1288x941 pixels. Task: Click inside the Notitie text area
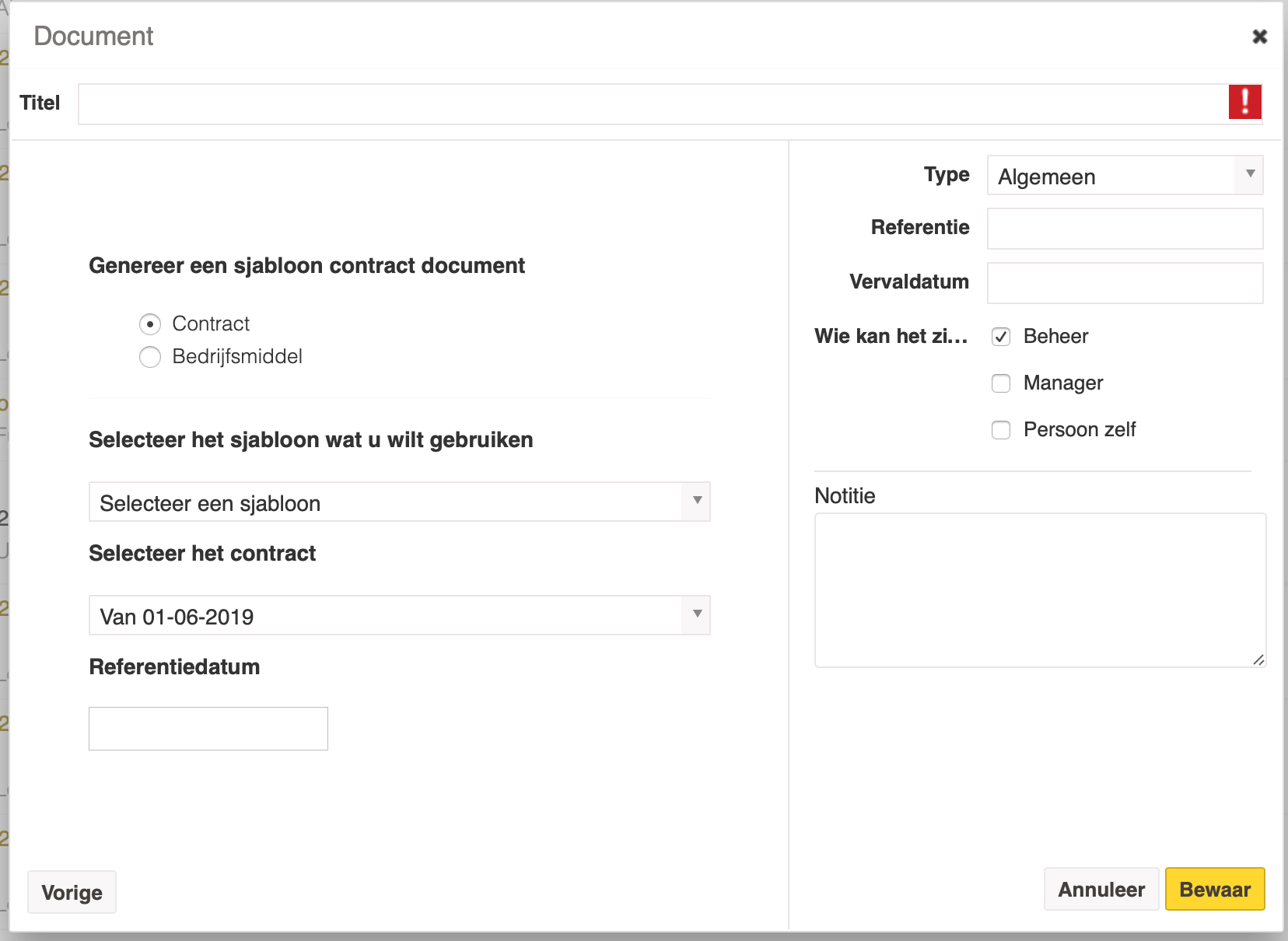pos(1040,590)
